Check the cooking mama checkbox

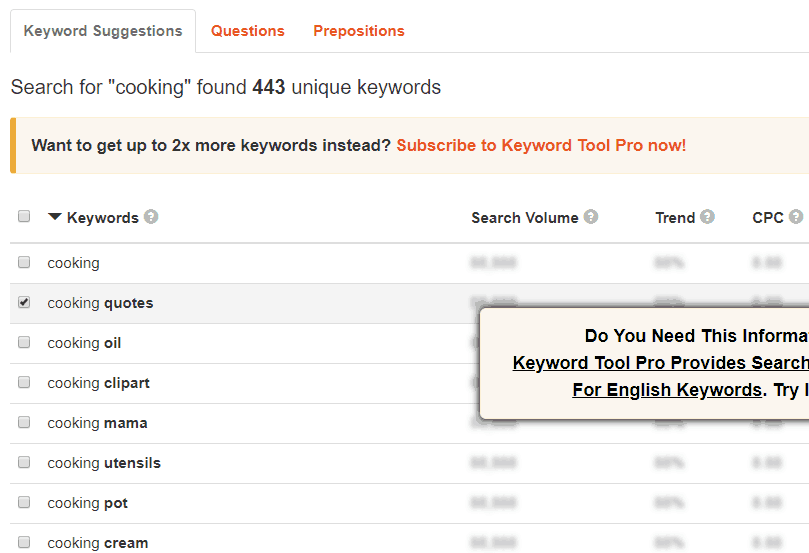click(x=24, y=422)
